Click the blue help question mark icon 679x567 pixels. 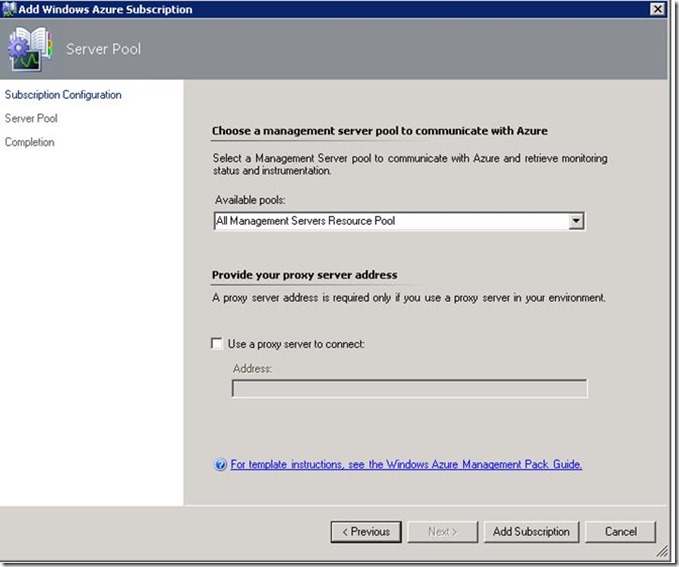pyautogui.click(x=220, y=464)
